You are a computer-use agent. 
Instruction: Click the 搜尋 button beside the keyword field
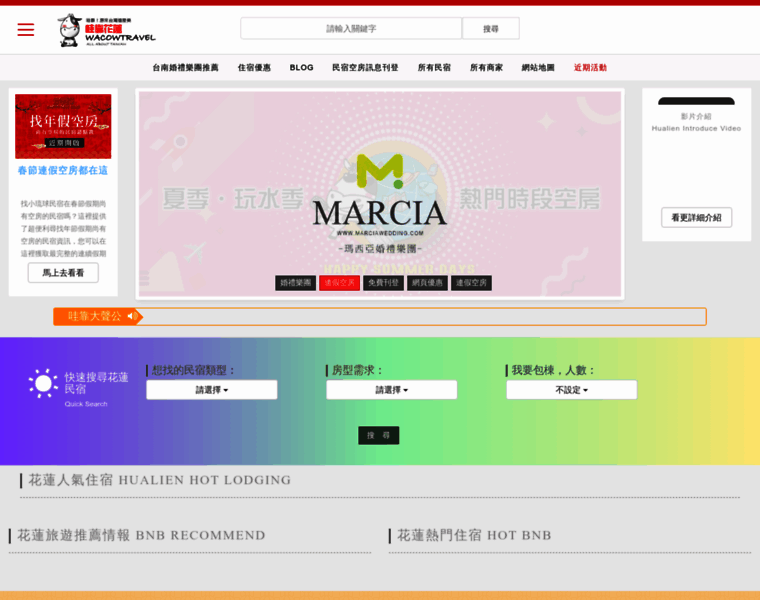click(491, 29)
